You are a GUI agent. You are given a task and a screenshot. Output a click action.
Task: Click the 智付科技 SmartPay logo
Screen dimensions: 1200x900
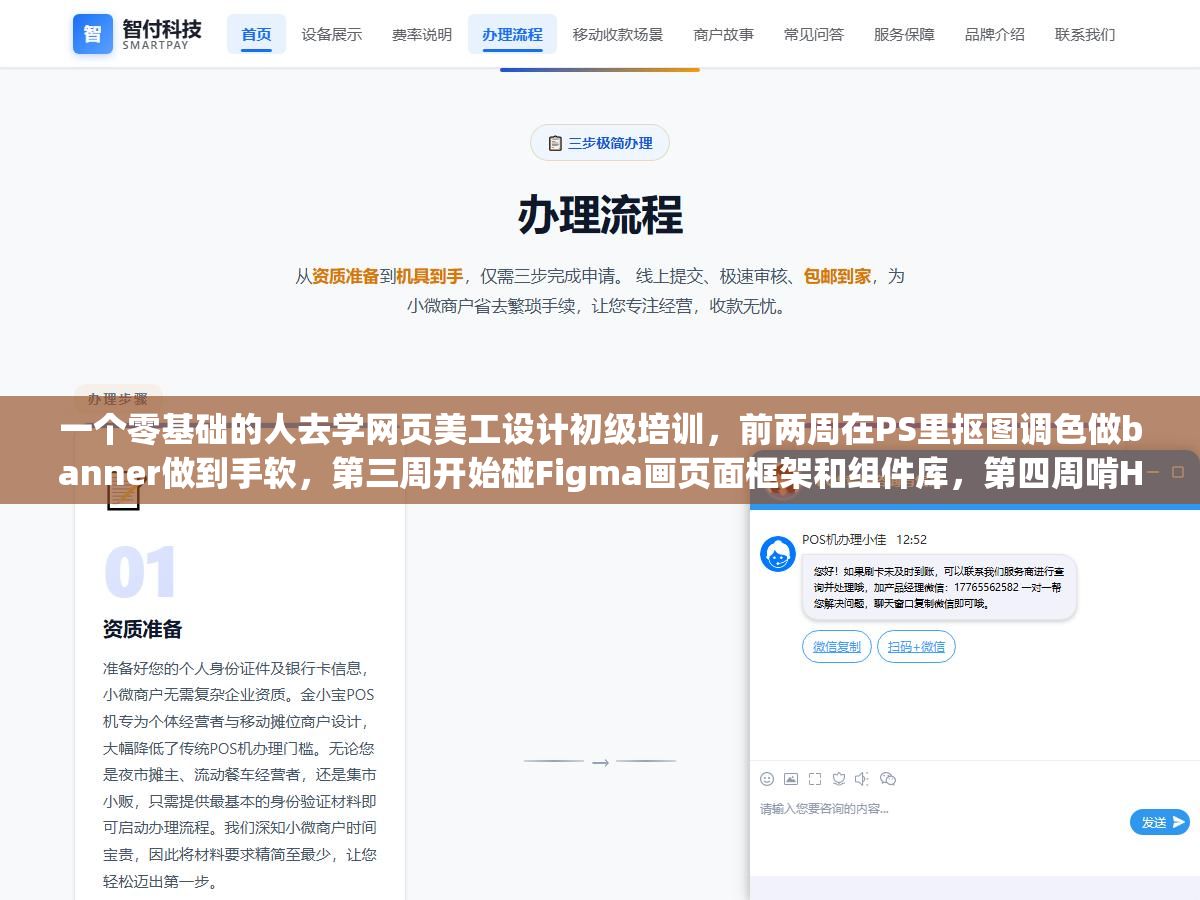(x=137, y=34)
